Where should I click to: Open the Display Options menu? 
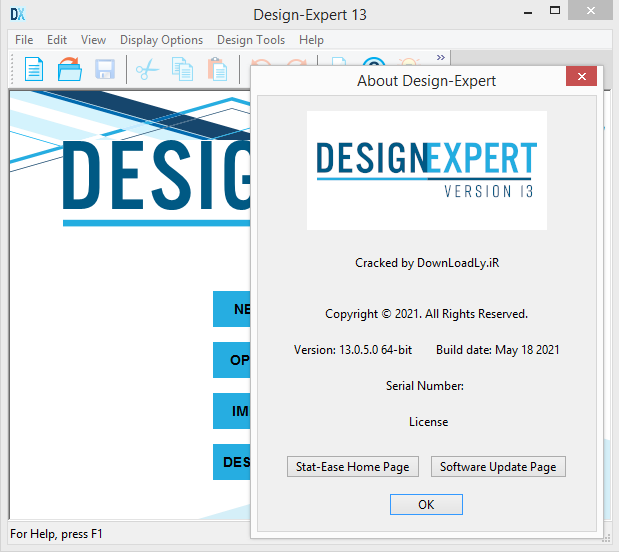161,40
